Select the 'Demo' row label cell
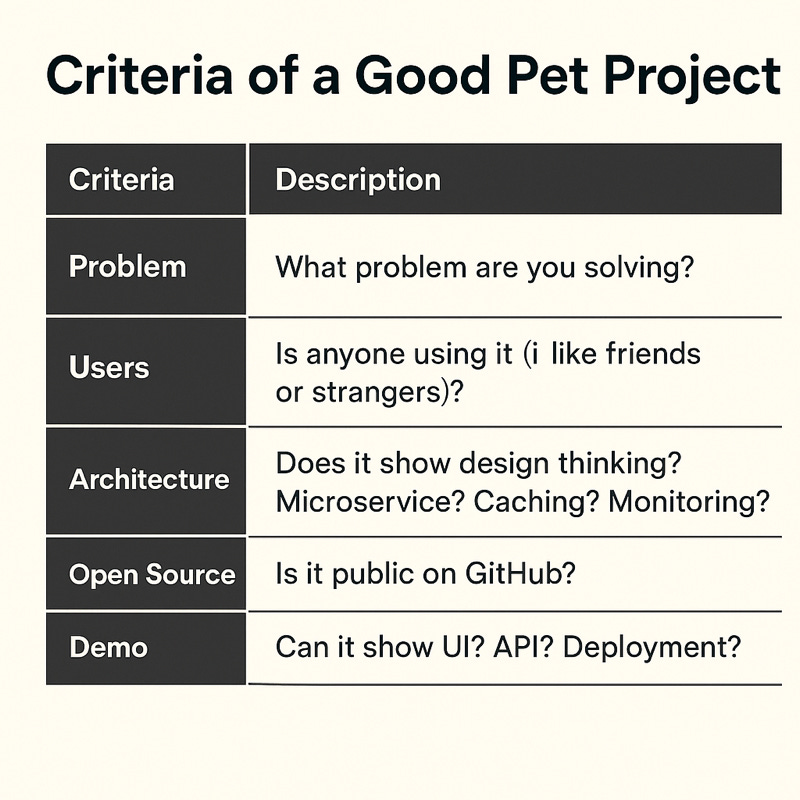Viewport: 800px width, 800px height. point(146,648)
